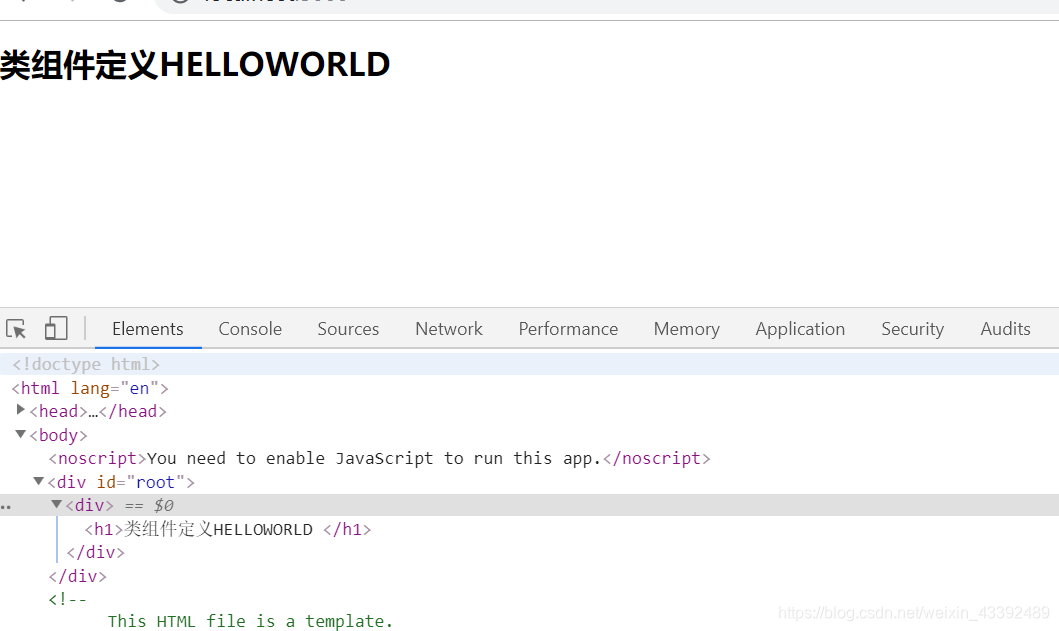Switch to the Elements tab
This screenshot has width=1059, height=631.
148,329
